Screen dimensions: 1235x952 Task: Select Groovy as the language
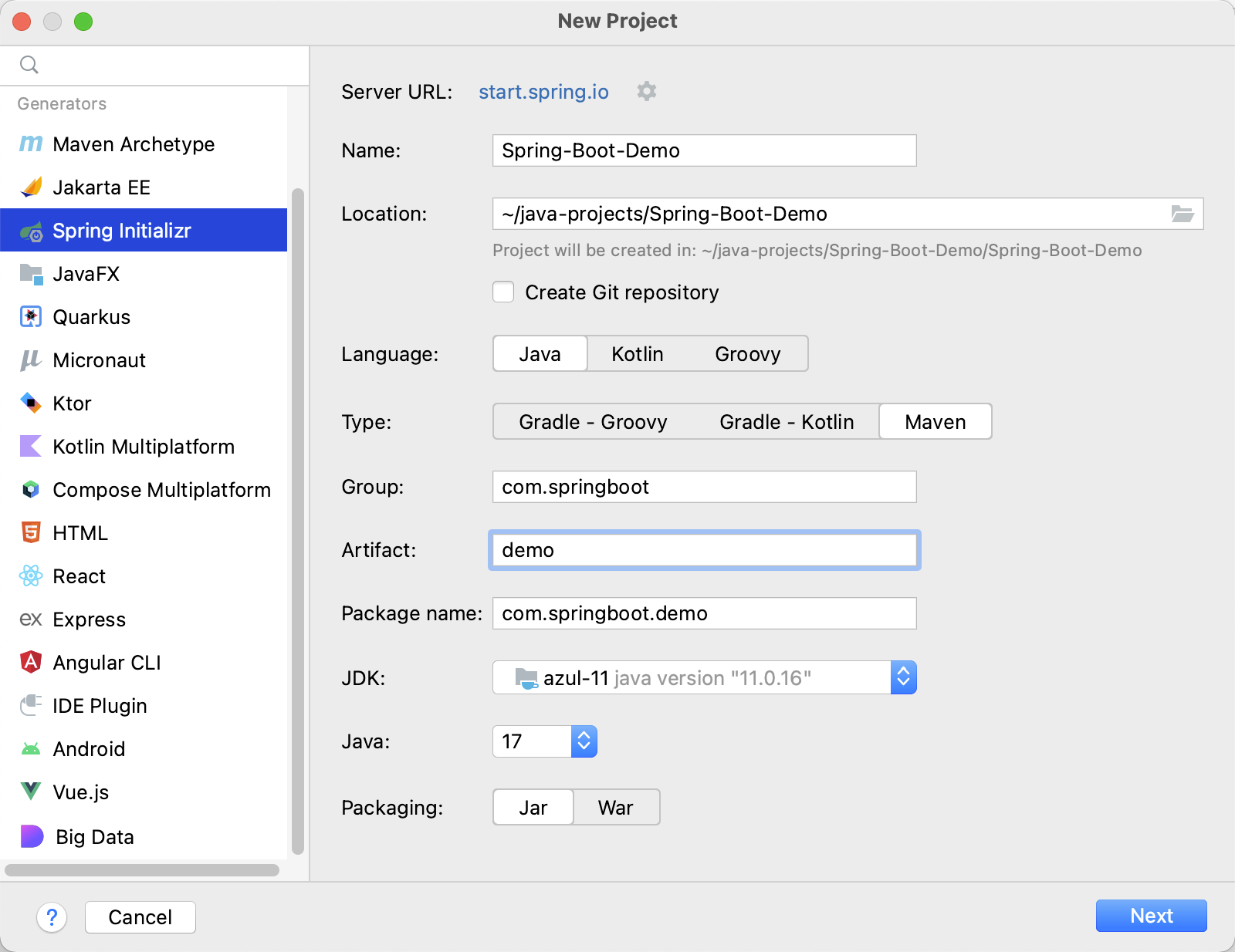[748, 354]
